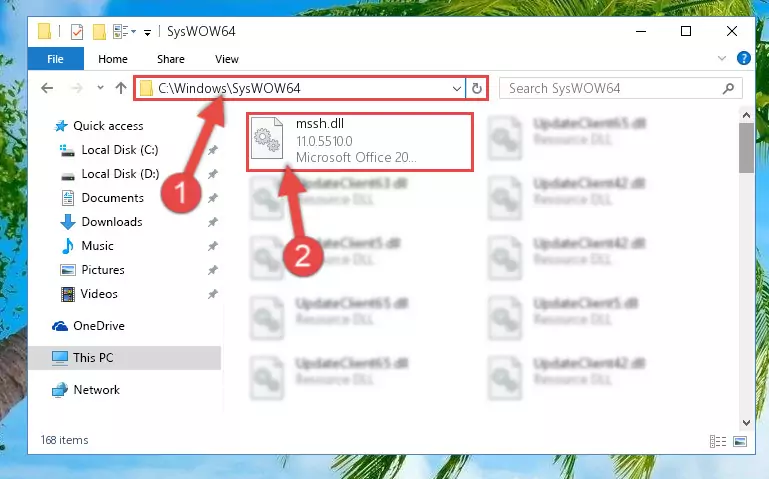Select the mssh.dll file name
The image size is (769, 479).
click(320, 124)
